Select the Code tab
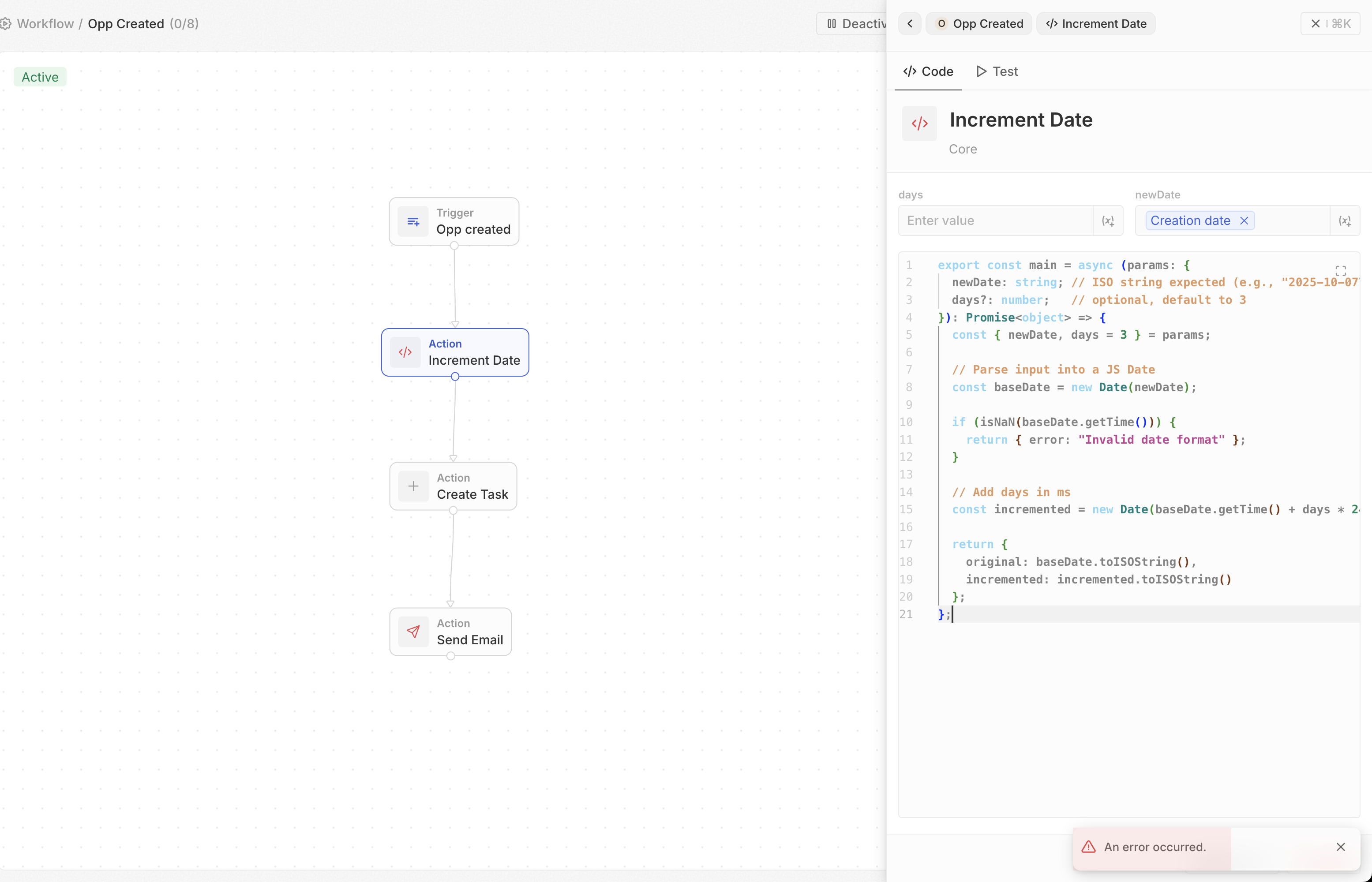The height and width of the screenshot is (882, 1372). point(928,71)
